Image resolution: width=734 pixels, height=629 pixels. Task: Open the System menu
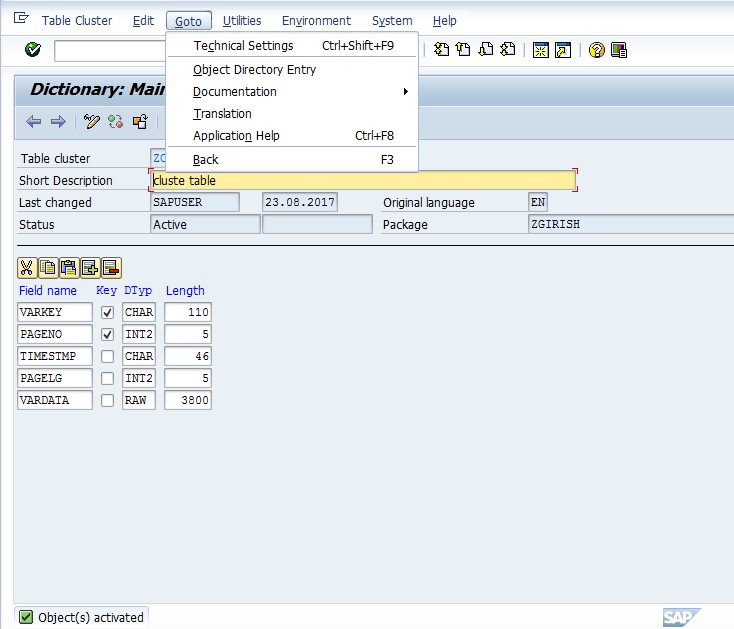click(x=392, y=21)
